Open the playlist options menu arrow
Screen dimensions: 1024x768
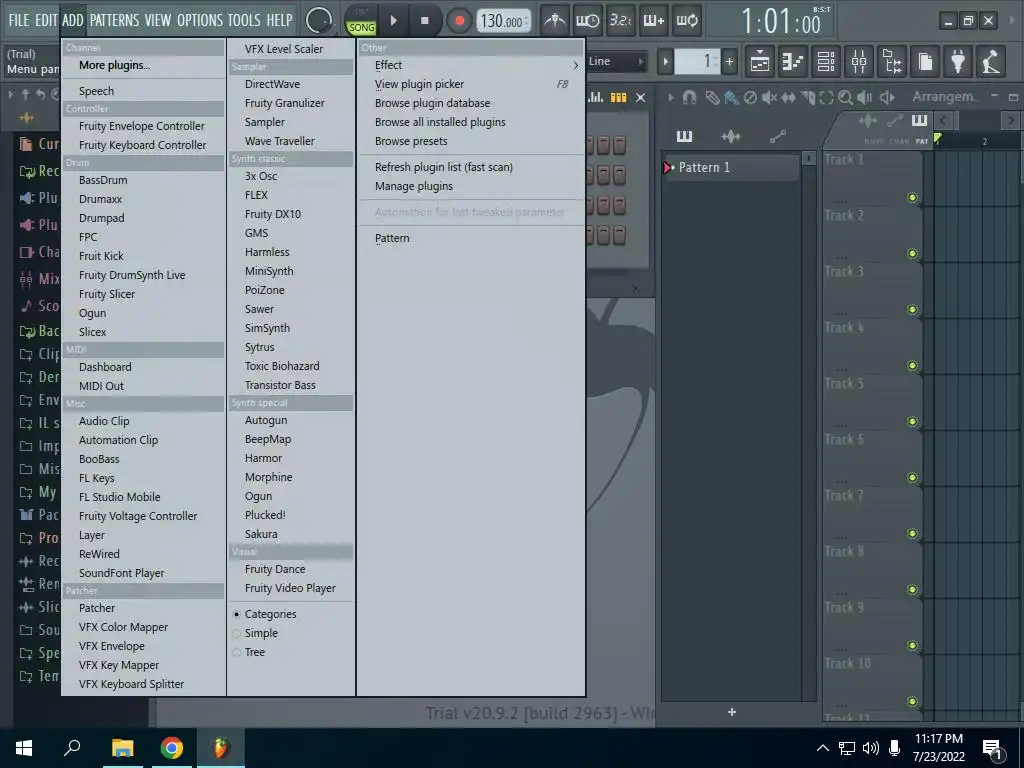coord(671,97)
